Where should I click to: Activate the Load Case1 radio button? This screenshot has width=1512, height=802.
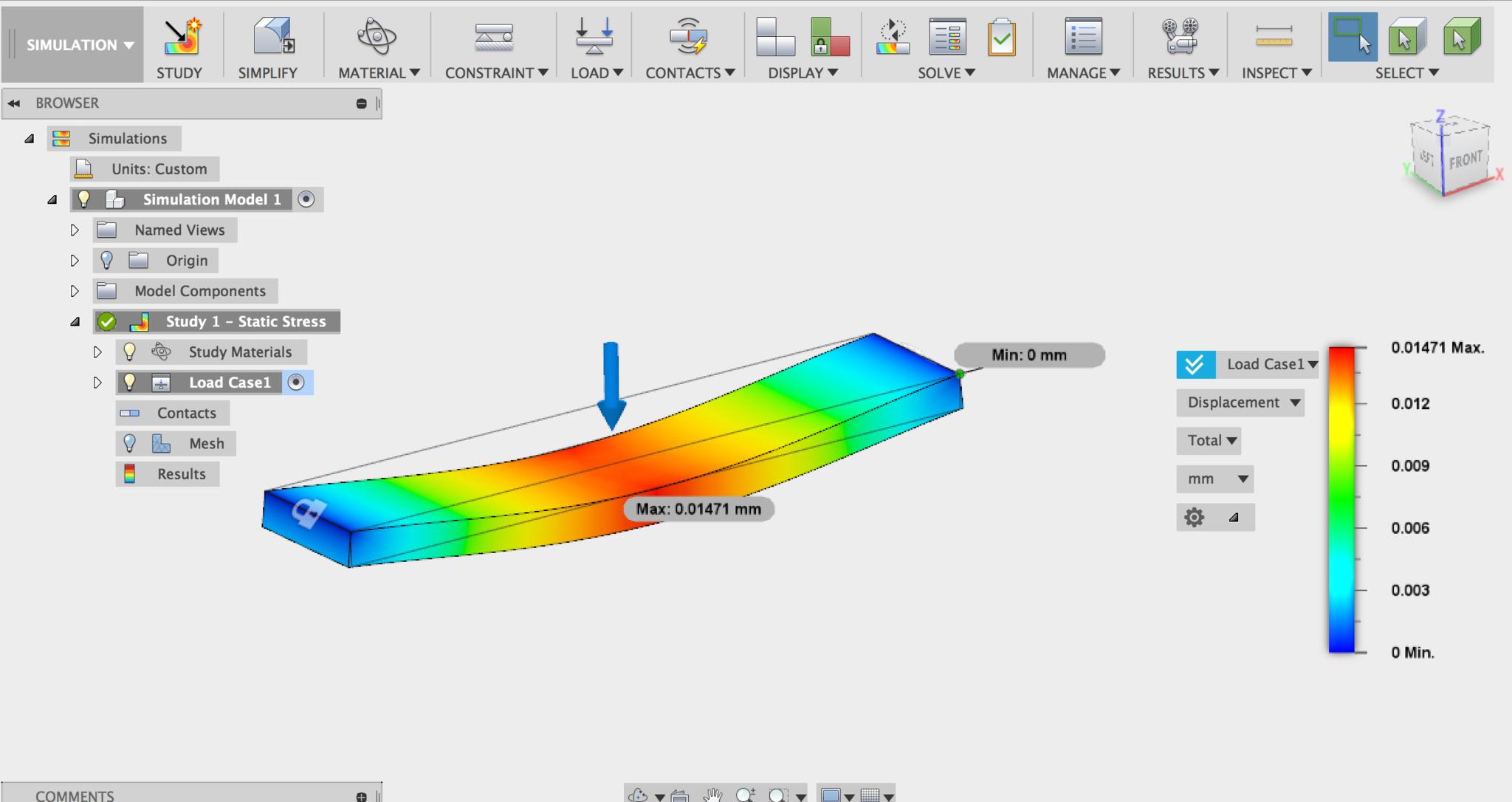point(295,383)
